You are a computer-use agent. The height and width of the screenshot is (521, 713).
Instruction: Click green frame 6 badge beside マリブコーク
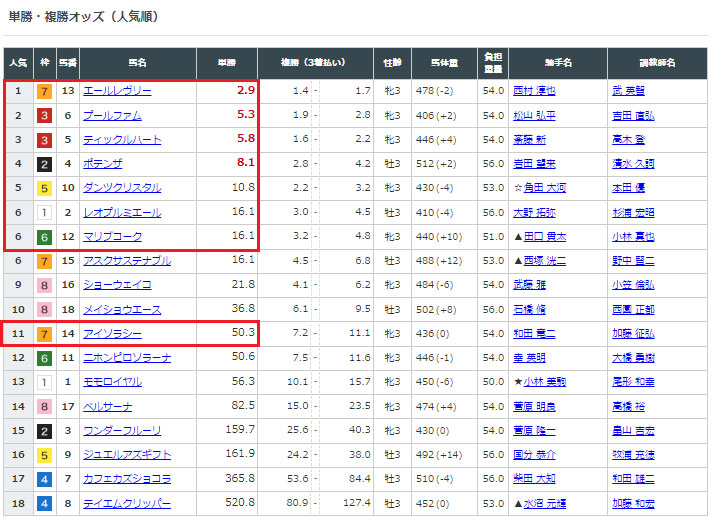(x=43, y=237)
